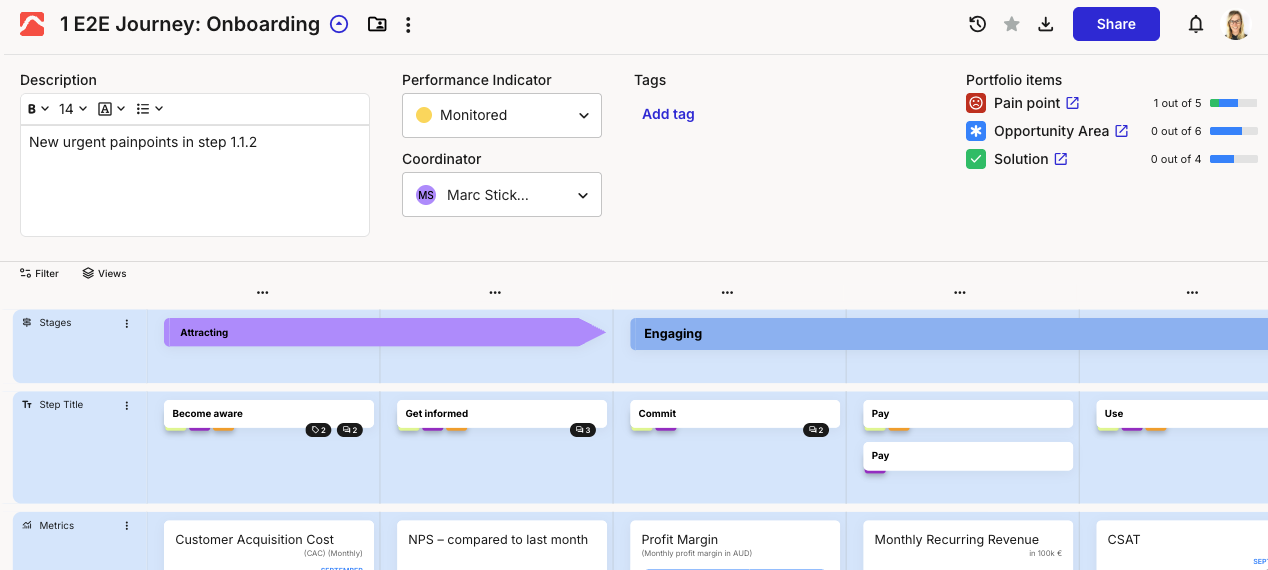This screenshot has width=1268, height=570.
Task: Open the Coordinator Marc Stick dropdown
Action: click(502, 194)
